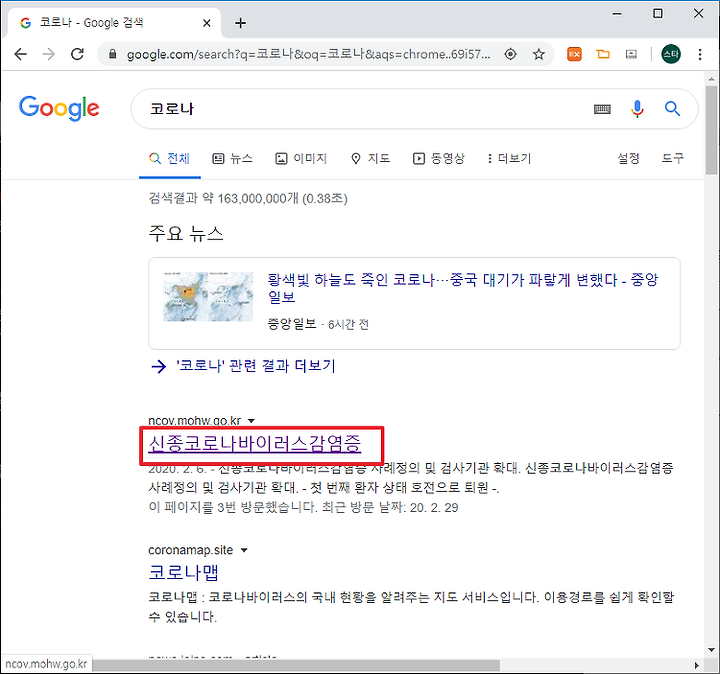This screenshot has width=720, height=674.
Task: Open the 신종코로나바이러스감염증 result link
Action: (255, 444)
